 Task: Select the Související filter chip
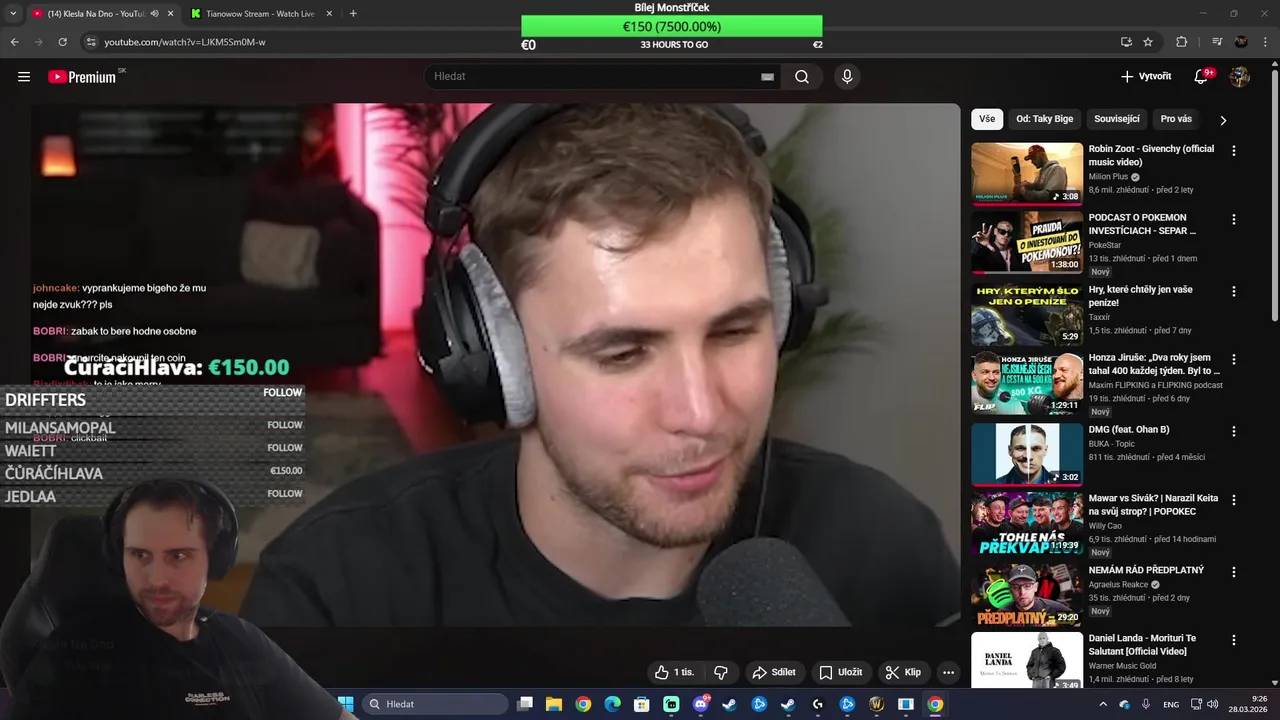coord(1116,119)
